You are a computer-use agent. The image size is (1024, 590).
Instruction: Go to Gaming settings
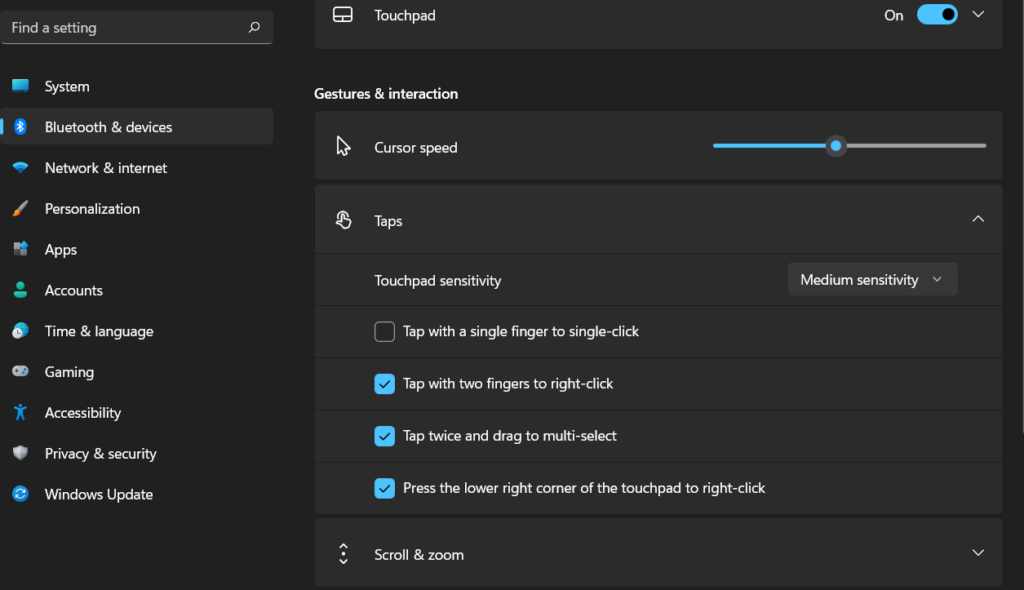coord(136,371)
